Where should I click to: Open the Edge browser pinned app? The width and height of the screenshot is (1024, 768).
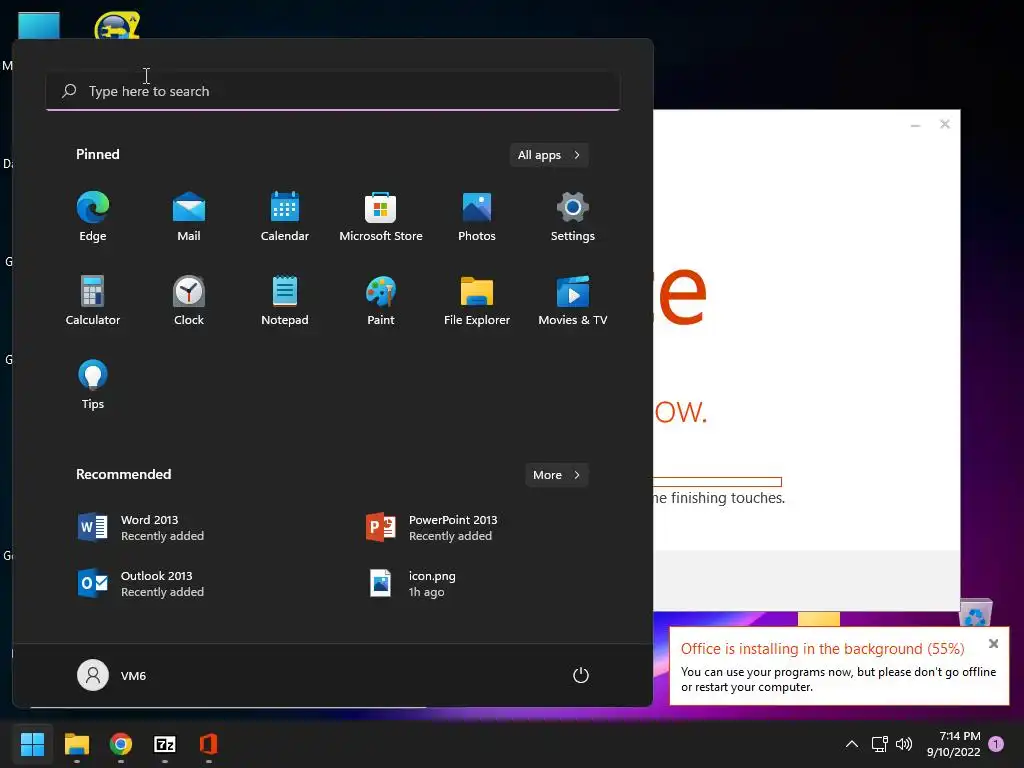[93, 217]
